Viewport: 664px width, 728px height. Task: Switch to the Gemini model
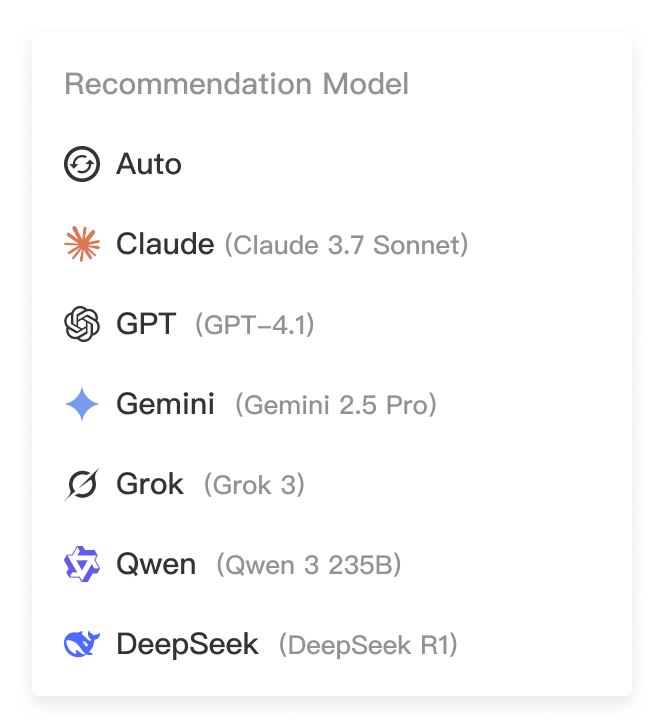coord(332,404)
